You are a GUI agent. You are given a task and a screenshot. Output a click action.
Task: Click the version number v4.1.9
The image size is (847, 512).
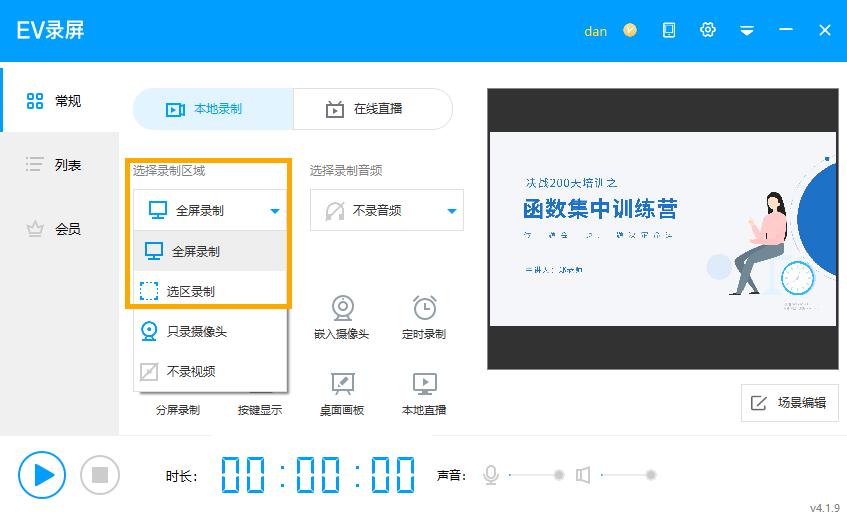coord(825,507)
